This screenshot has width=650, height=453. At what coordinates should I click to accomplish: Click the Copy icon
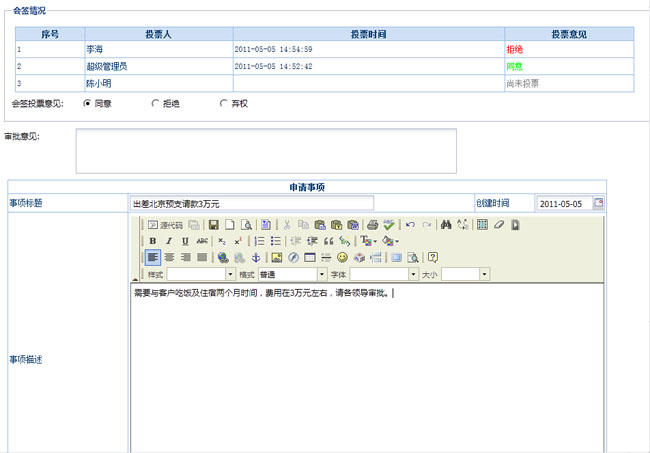click(303, 225)
